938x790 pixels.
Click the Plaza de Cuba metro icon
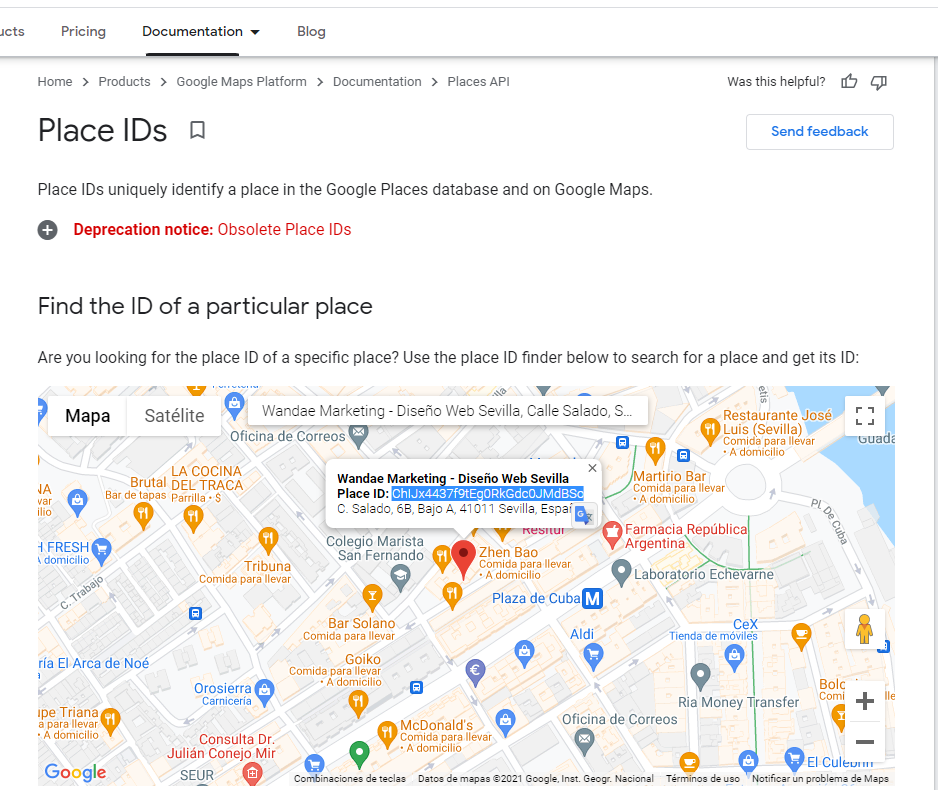click(x=592, y=598)
